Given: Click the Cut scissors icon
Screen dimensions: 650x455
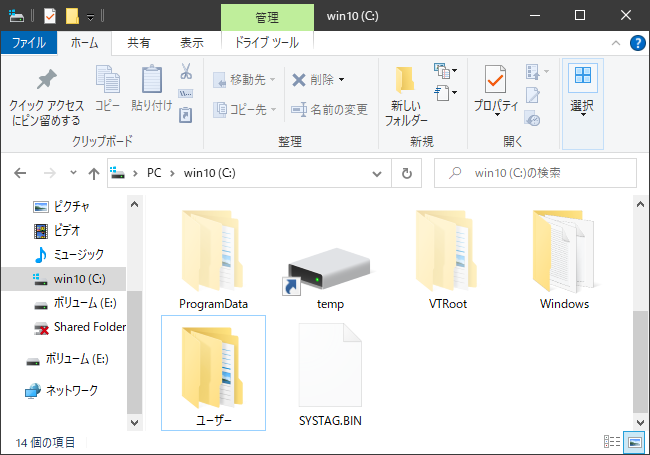Looking at the screenshot, I should click(186, 71).
